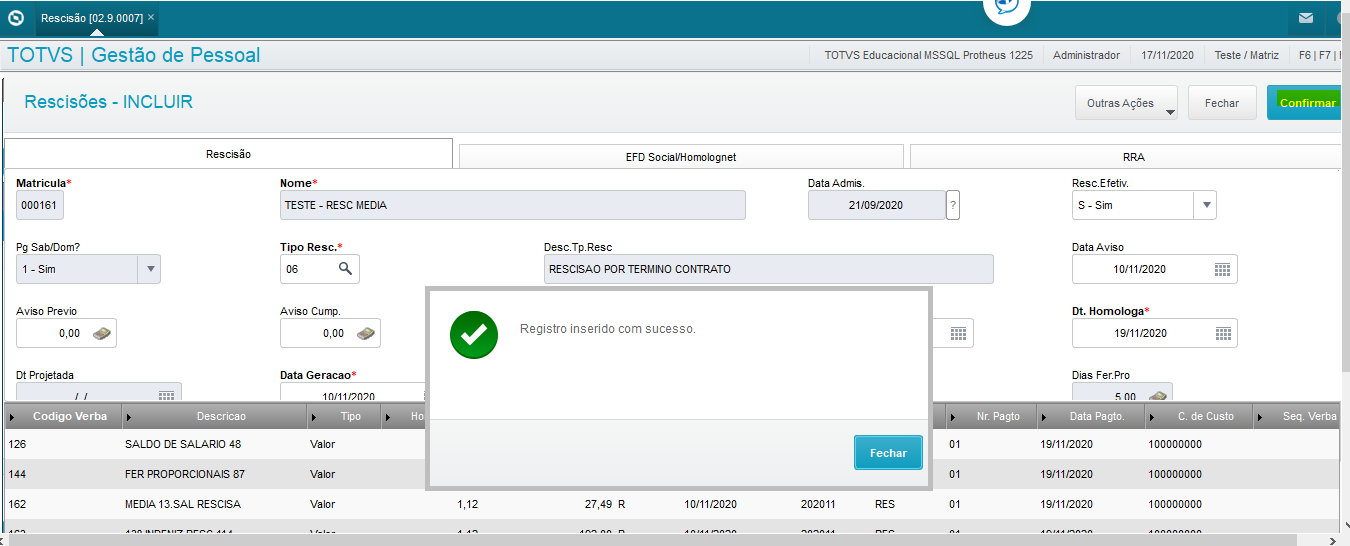1350x546 pixels.
Task: Click the top Fechar button
Action: click(1222, 103)
